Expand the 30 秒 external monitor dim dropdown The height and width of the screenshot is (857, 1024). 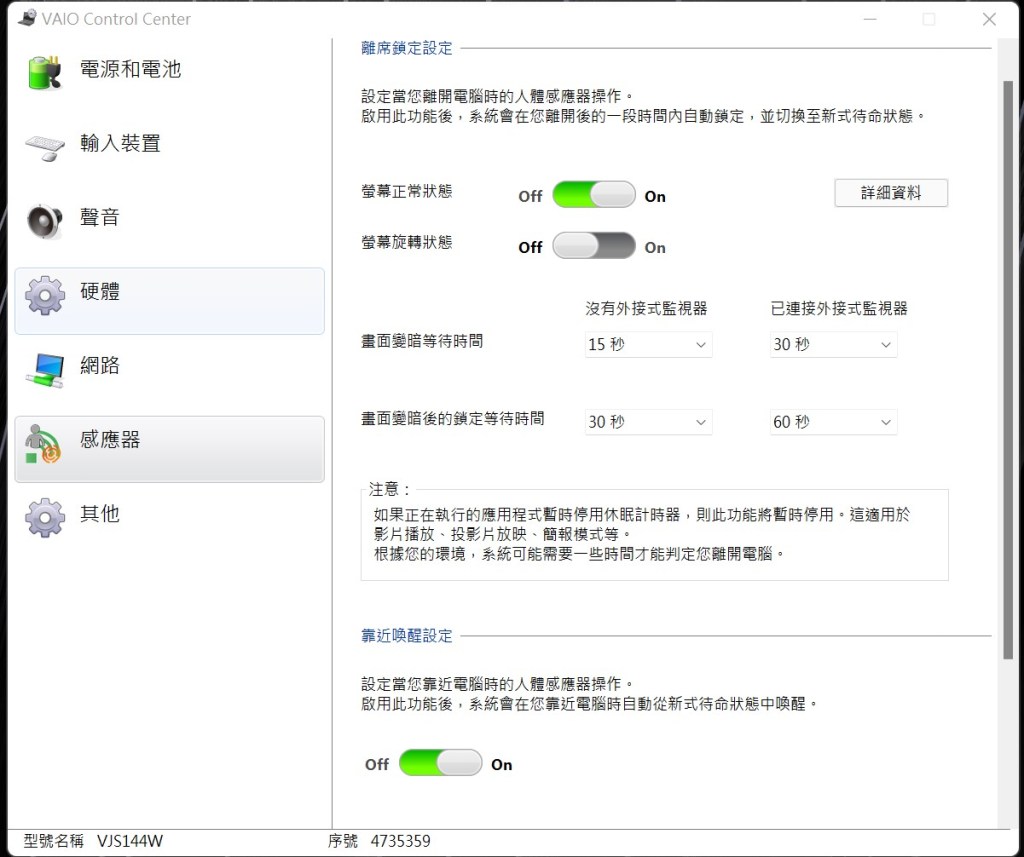[833, 344]
